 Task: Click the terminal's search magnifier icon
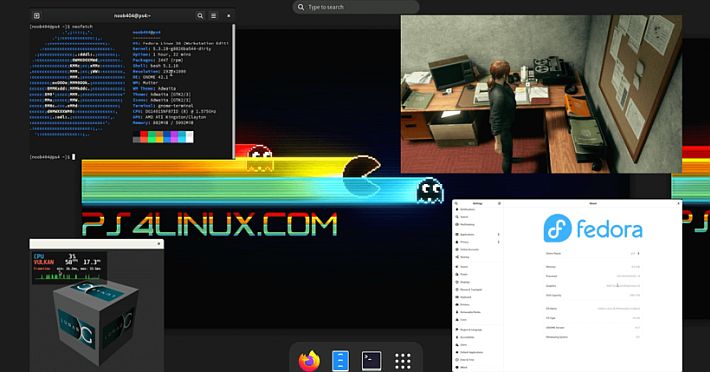click(x=200, y=15)
